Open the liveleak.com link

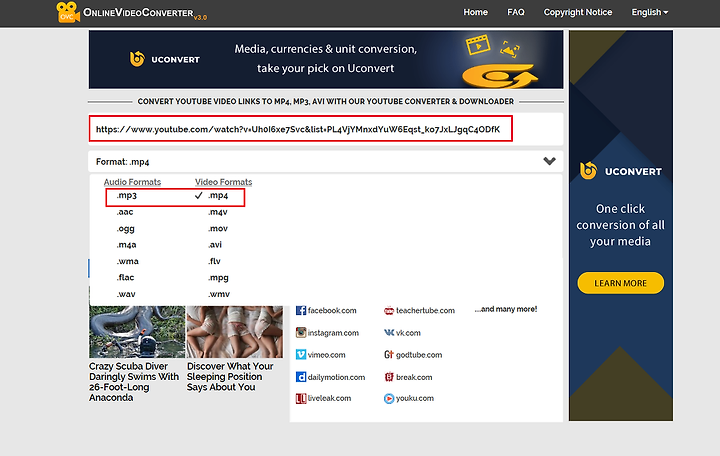tap(329, 398)
